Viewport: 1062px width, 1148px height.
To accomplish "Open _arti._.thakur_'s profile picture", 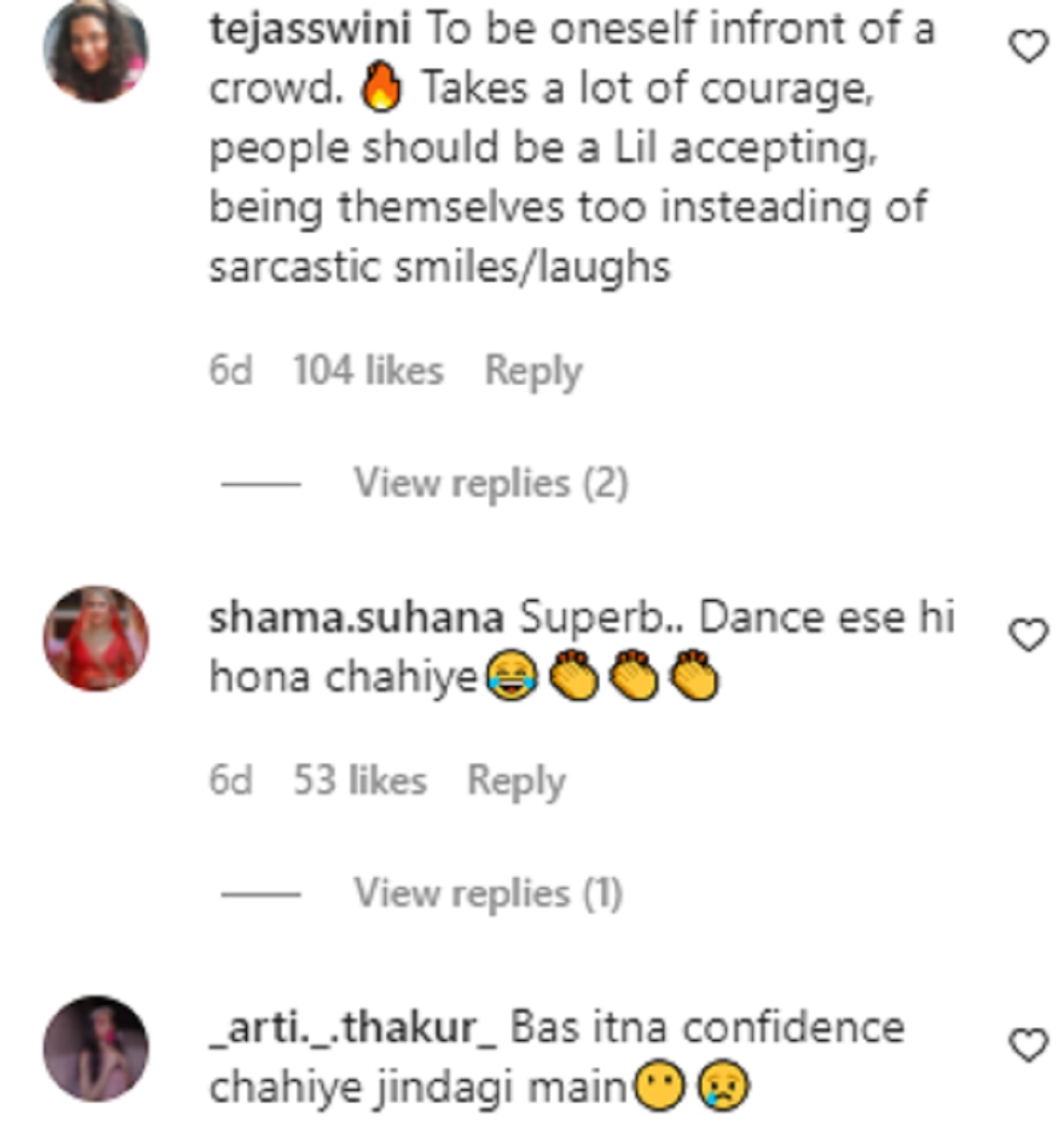I will point(96,1048).
